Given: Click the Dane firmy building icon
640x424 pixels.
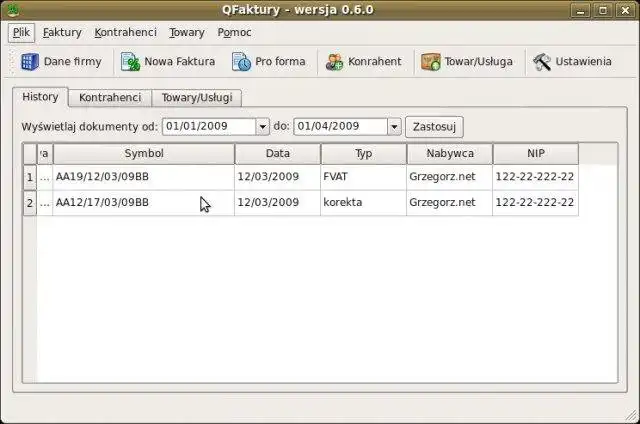Looking at the screenshot, I should click(30, 62).
